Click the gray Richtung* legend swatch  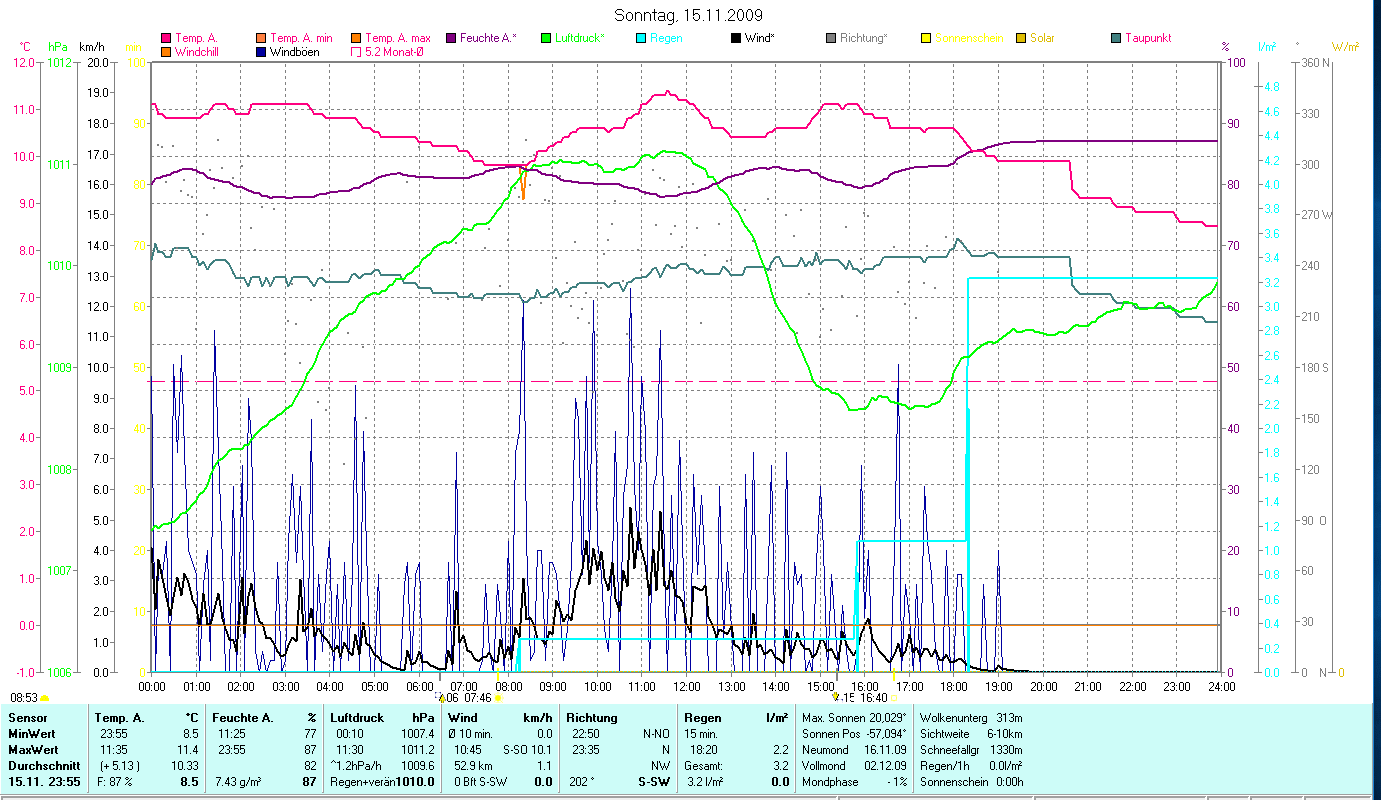point(830,38)
